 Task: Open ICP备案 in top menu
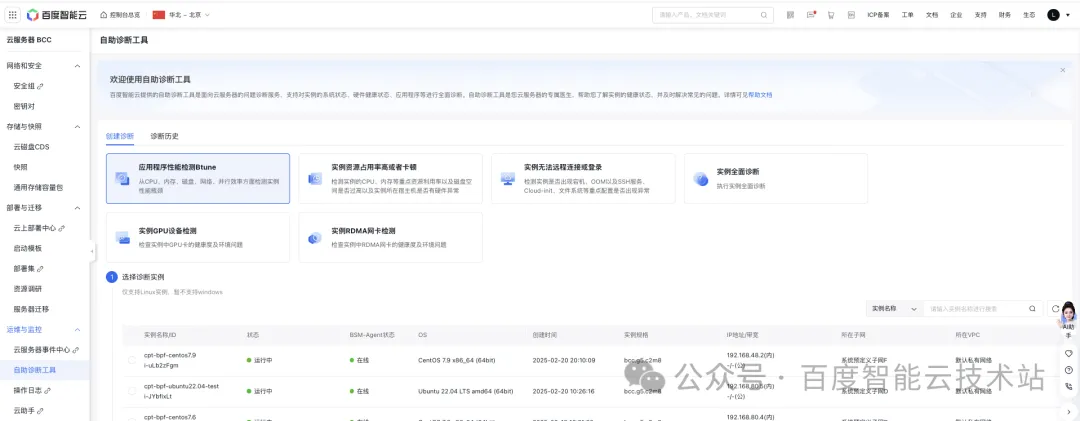point(878,14)
